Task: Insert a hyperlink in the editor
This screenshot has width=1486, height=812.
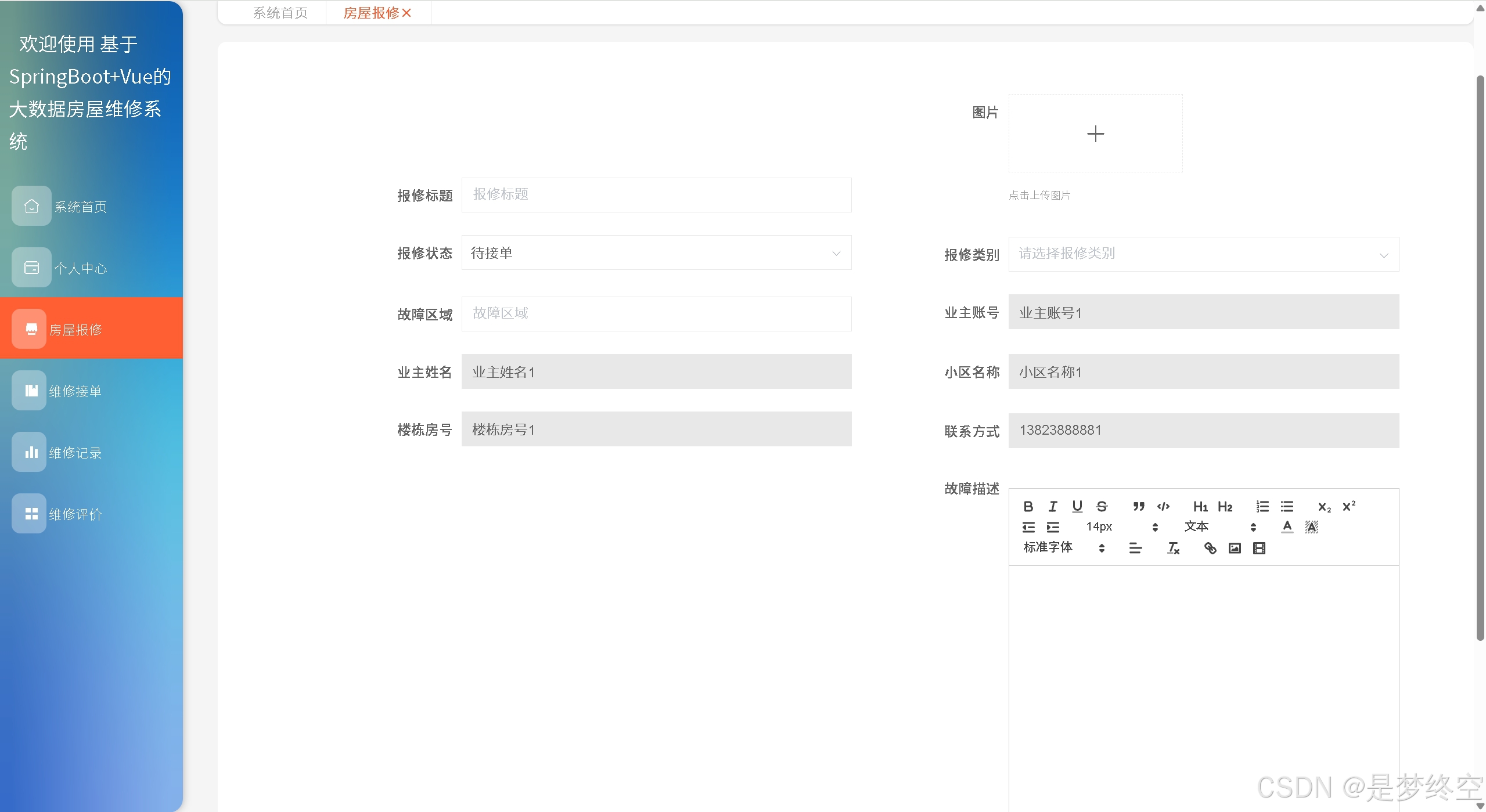Action: coord(1210,548)
